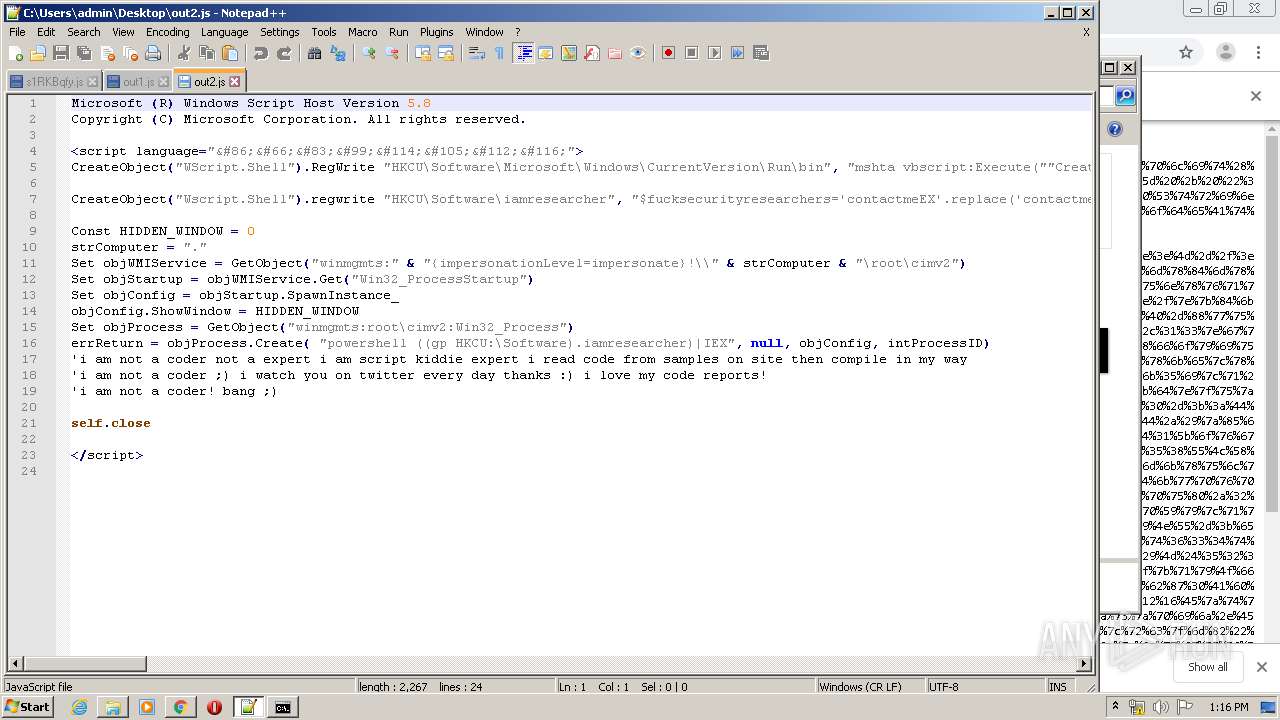This screenshot has width=1280, height=720.
Task: Open Find with the binoculars icon
Action: point(314,53)
